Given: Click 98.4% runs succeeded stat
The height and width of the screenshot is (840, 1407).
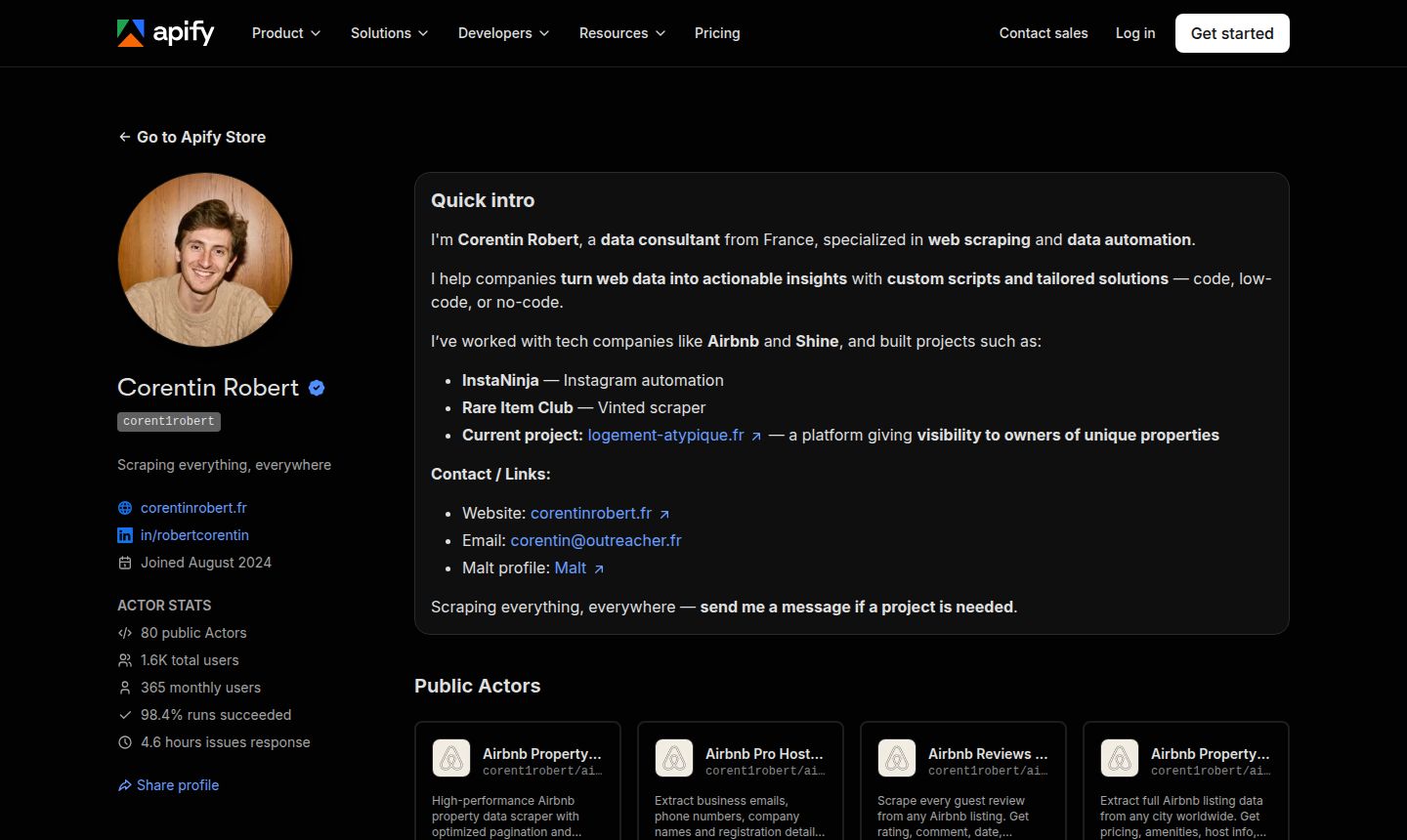Looking at the screenshot, I should tap(216, 715).
